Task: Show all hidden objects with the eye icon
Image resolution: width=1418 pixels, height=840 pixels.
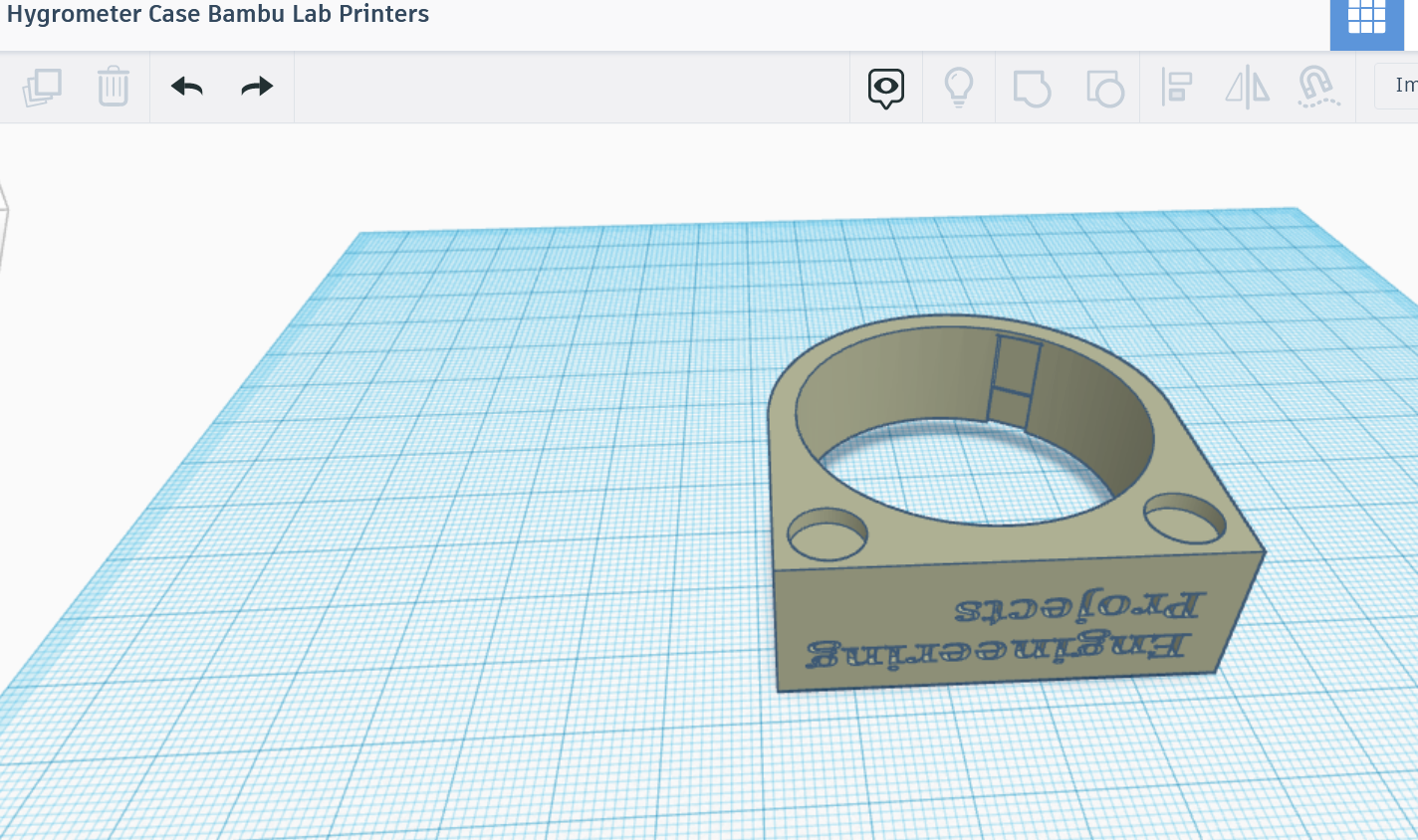Action: click(885, 87)
